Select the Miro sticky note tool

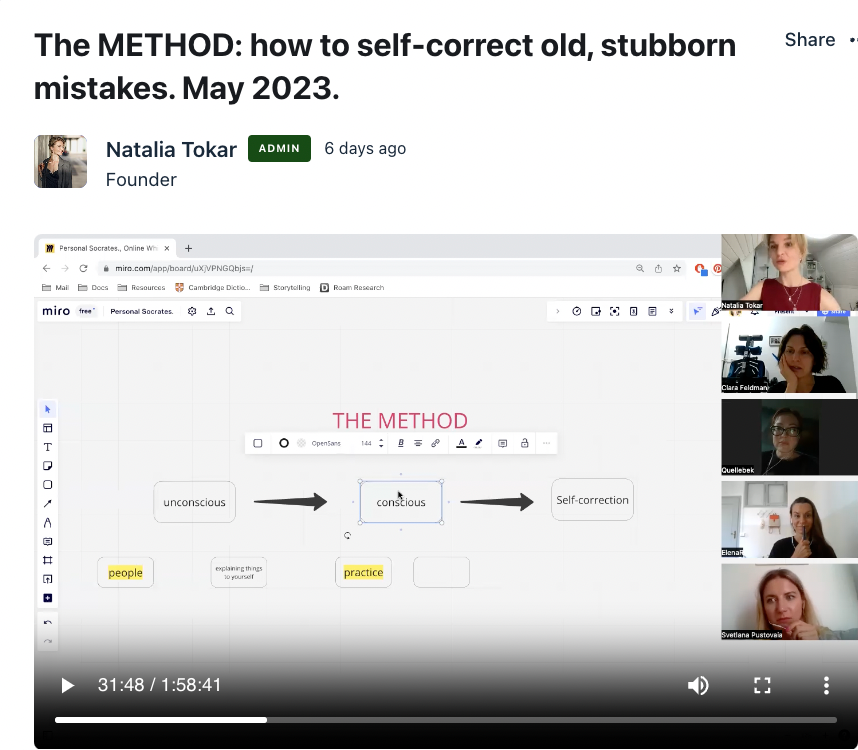pyautogui.click(x=48, y=466)
